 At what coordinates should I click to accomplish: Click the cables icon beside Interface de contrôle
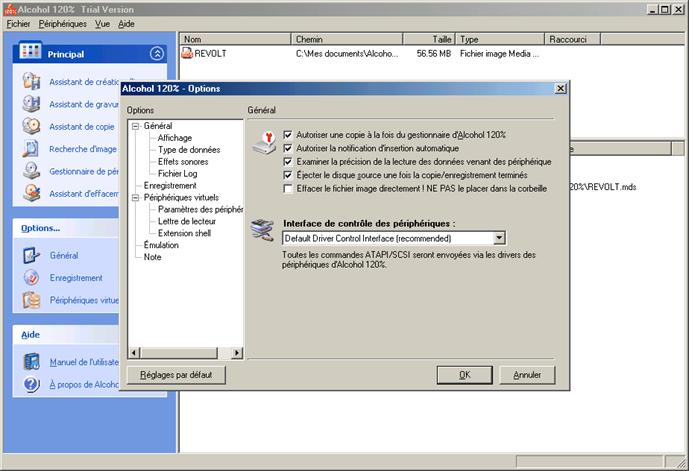[262, 230]
